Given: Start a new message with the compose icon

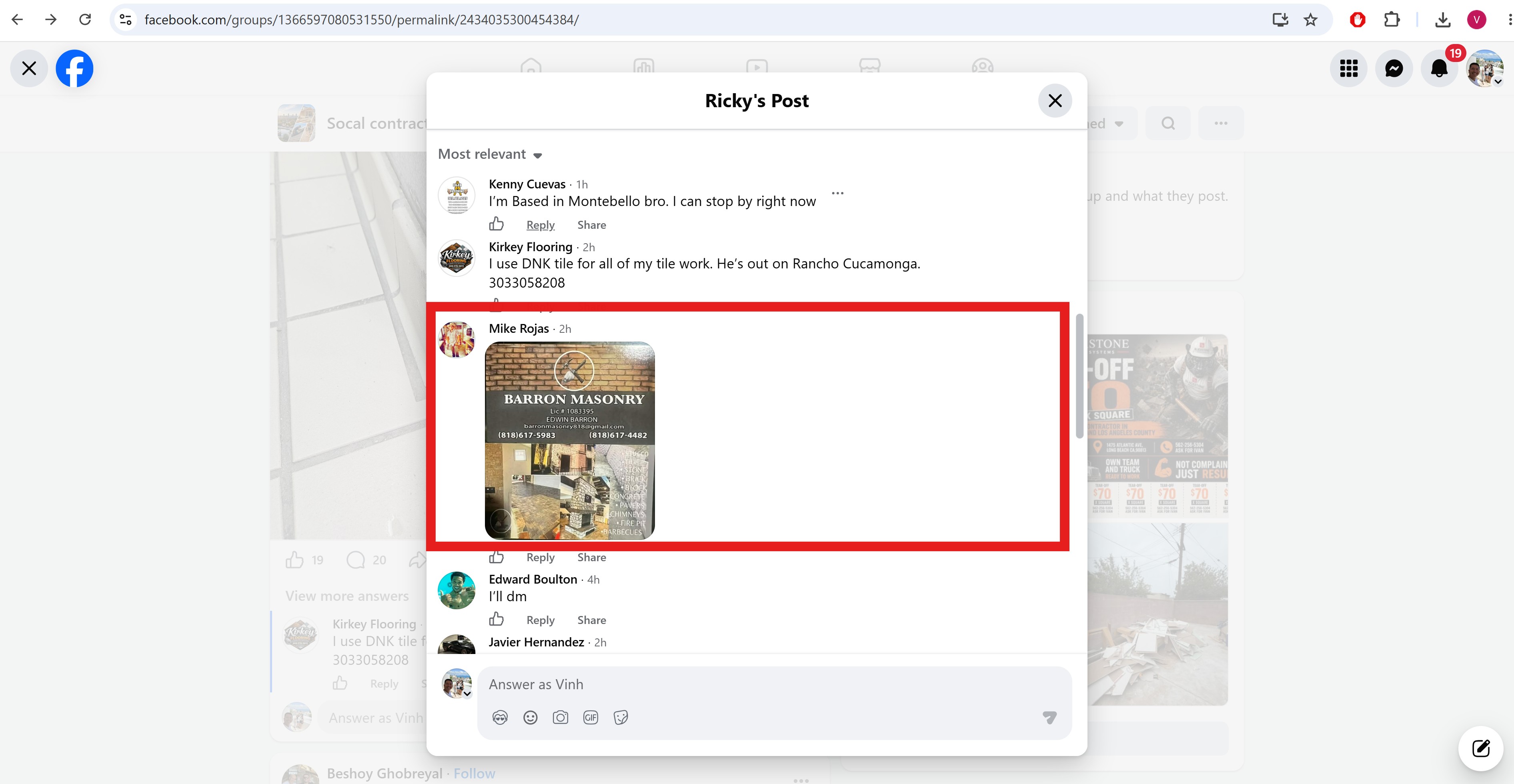Looking at the screenshot, I should pos(1480,748).
